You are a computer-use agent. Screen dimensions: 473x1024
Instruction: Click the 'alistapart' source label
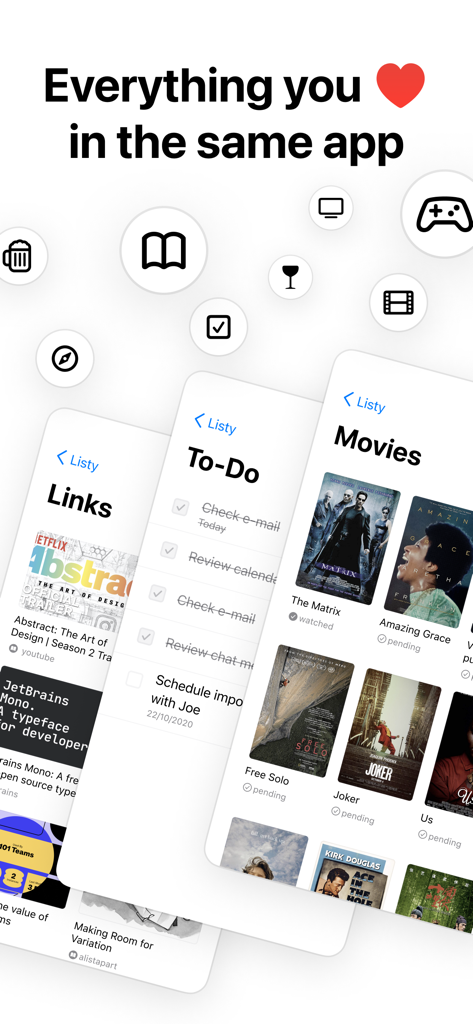click(x=93, y=959)
